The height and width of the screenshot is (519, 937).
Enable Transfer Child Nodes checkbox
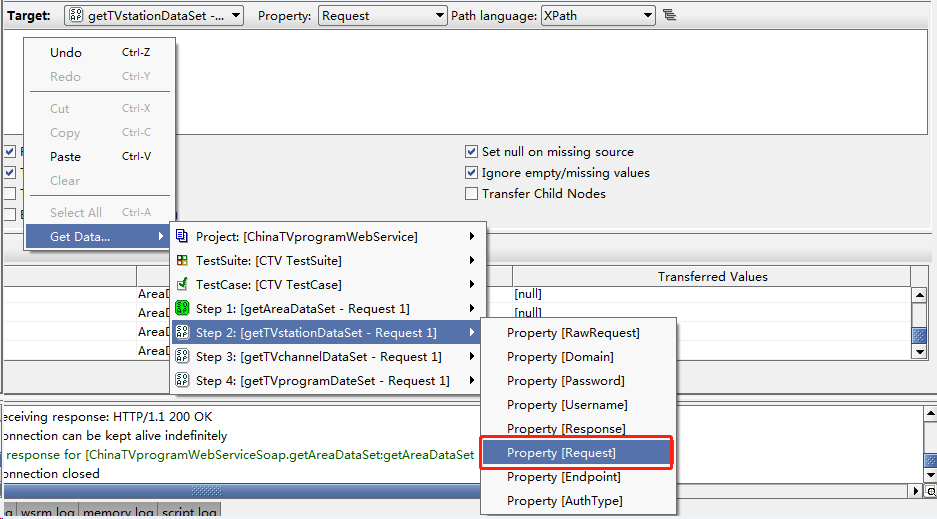471,194
